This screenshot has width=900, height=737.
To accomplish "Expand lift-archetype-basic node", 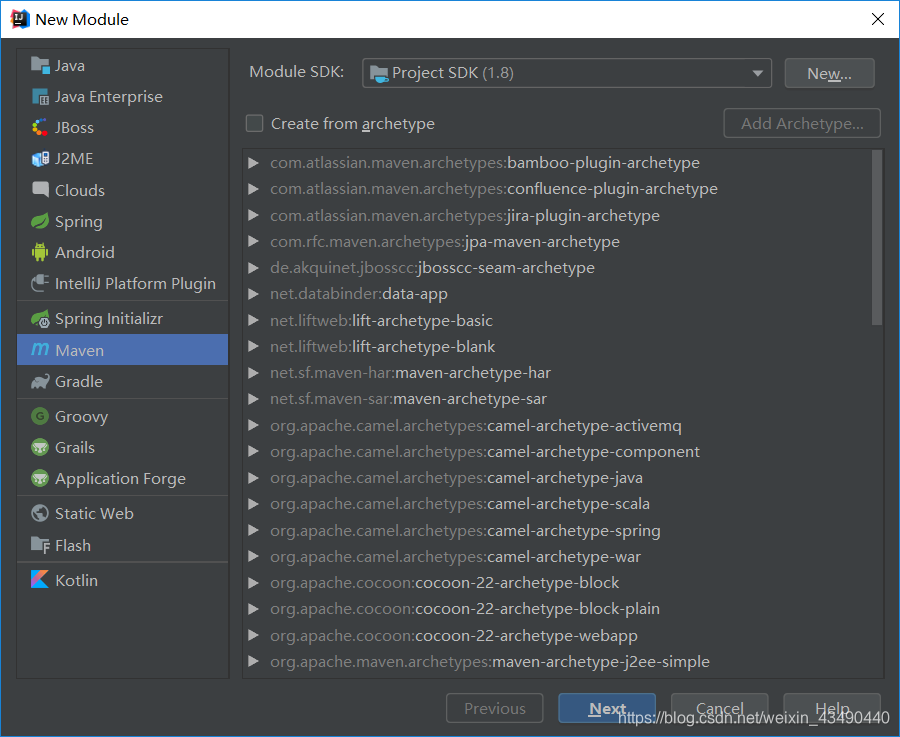I will [x=253, y=320].
